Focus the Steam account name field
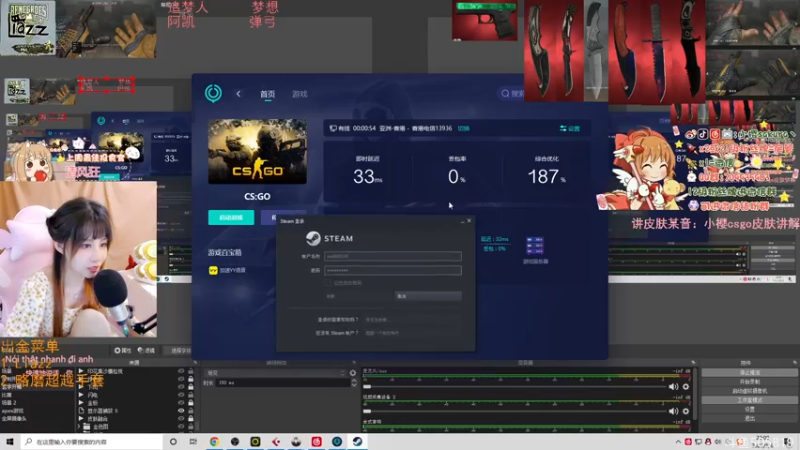 (393, 256)
